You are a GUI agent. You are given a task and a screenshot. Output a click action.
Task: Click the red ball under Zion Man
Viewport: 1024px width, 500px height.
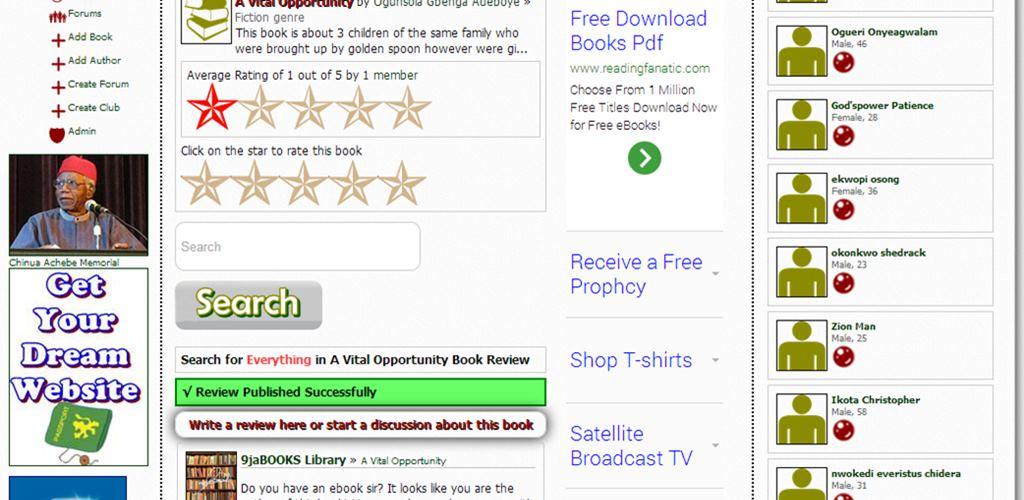point(843,356)
